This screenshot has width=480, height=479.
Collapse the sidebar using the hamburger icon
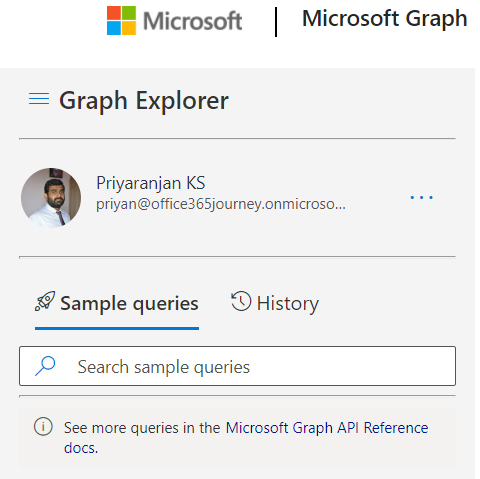(x=39, y=99)
